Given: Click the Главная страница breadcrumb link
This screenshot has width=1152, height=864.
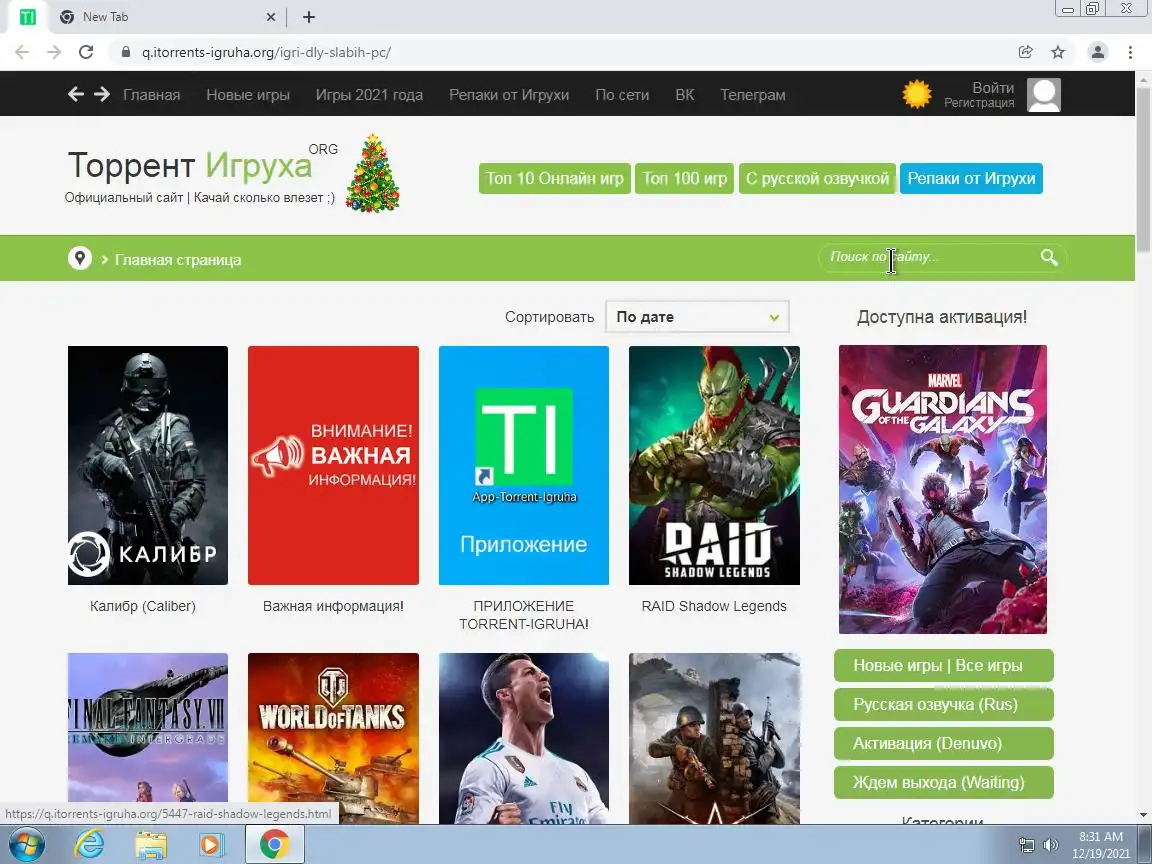Looking at the screenshot, I should tap(178, 259).
